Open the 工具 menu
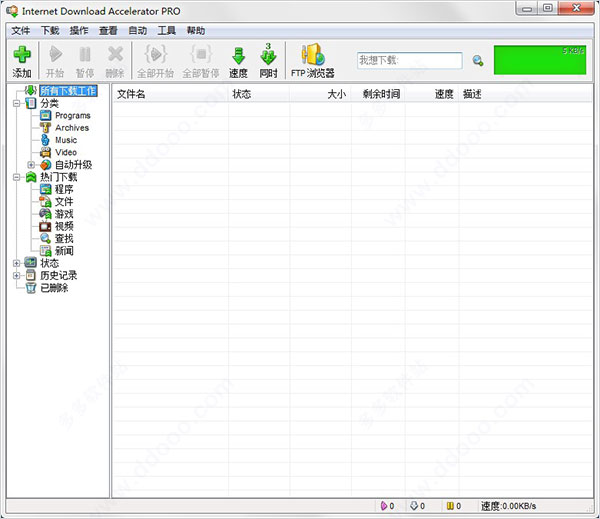The image size is (600, 519). tap(167, 31)
